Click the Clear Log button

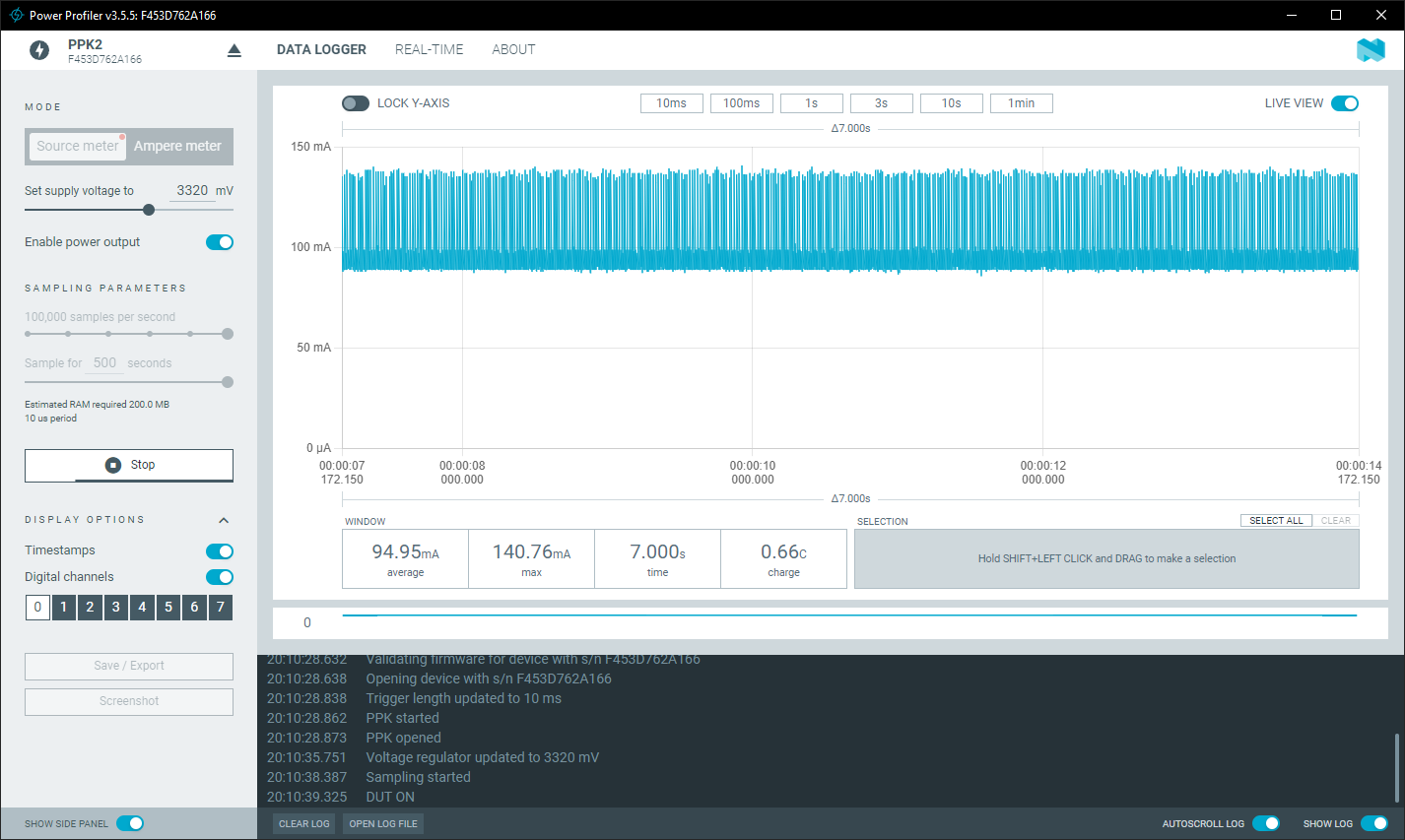(303, 823)
